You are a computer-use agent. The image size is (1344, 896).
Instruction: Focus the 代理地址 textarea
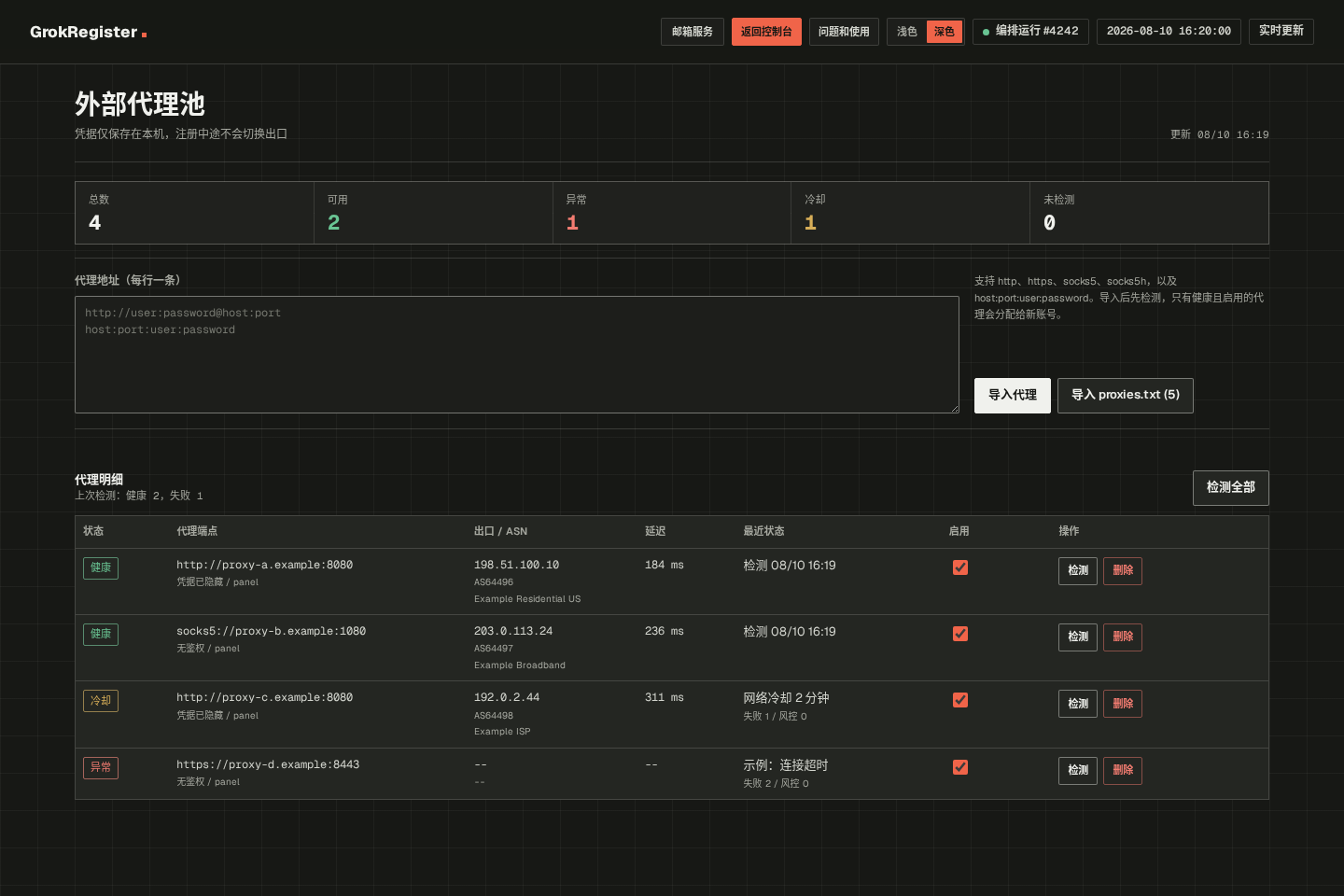(x=517, y=355)
